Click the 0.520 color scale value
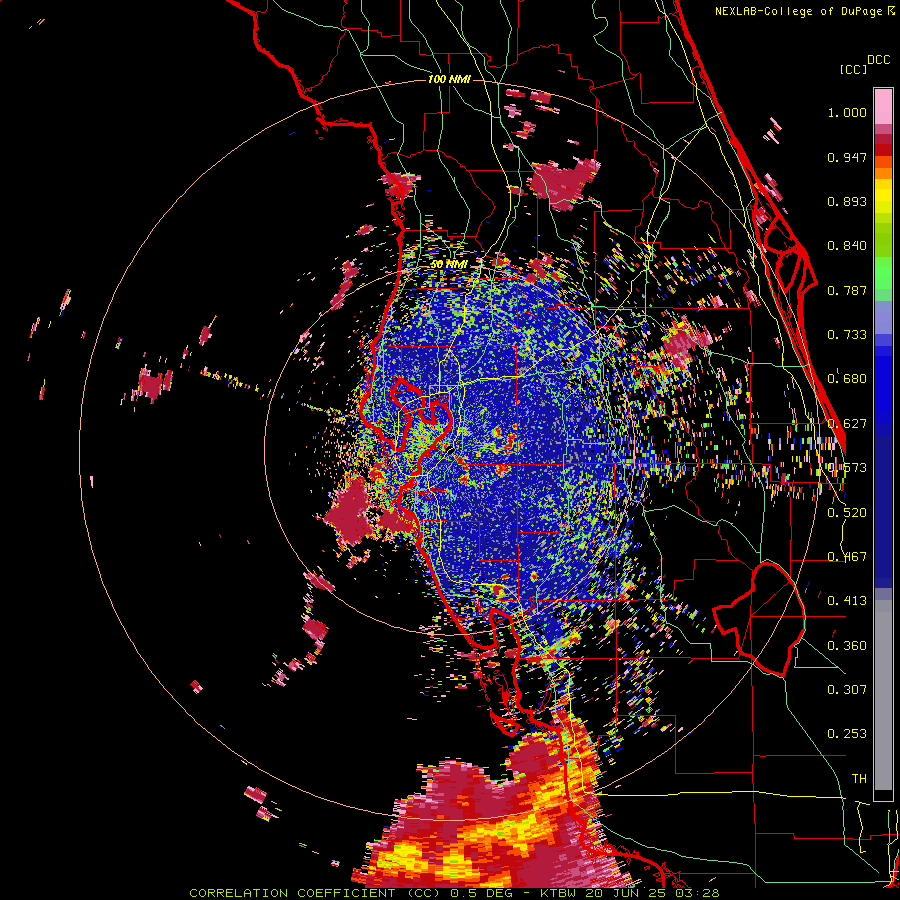Viewport: 900px width, 900px height. 847,512
